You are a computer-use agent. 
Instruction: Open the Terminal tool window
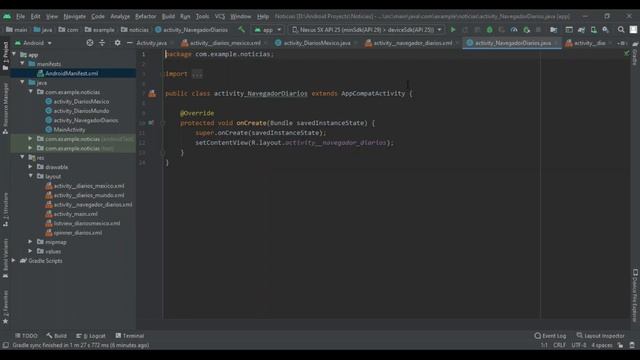130,336
